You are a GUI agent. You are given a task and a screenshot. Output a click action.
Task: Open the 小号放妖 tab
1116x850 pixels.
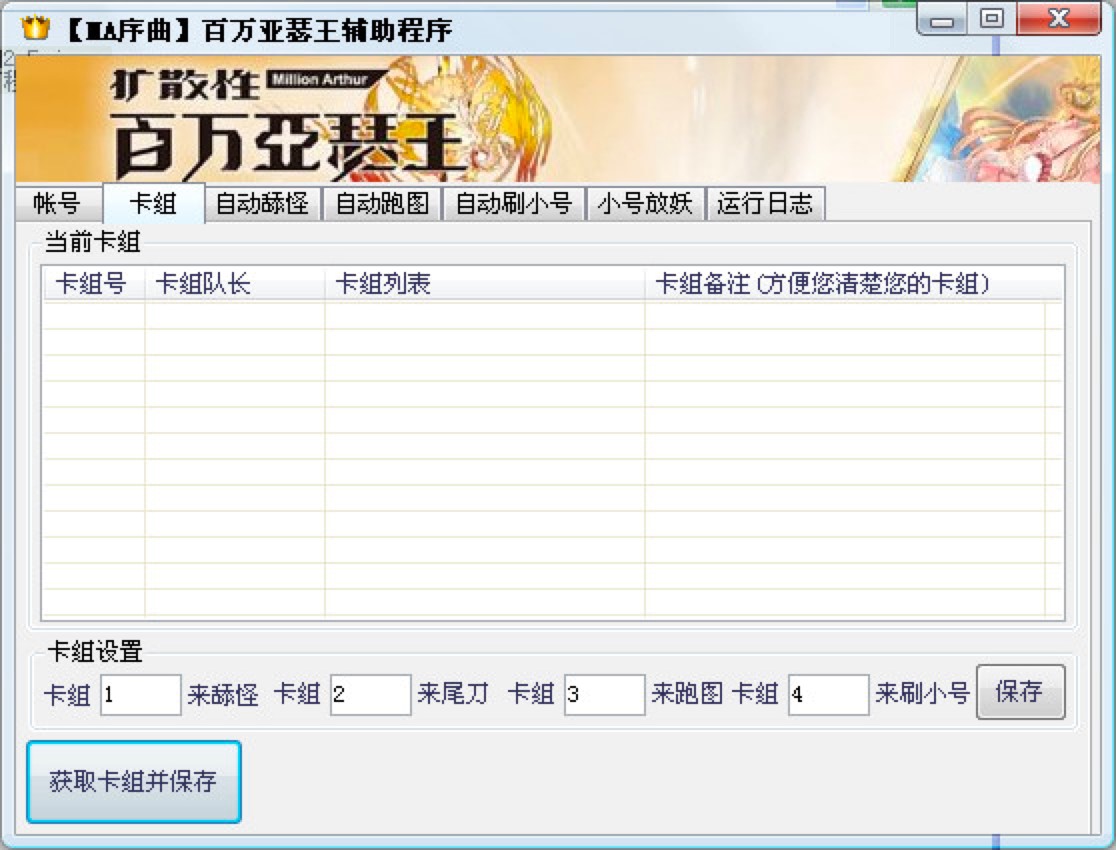(x=645, y=204)
